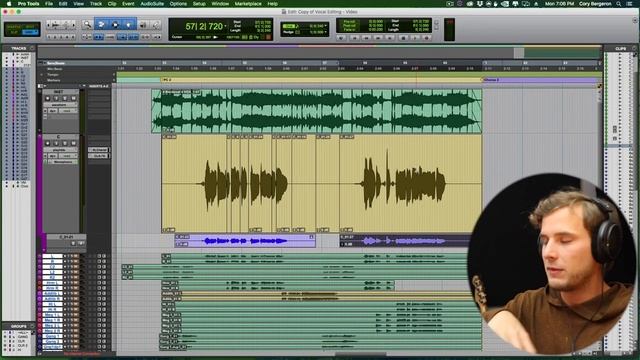Solo the C track
This screenshot has width=640, height=360.
tap(65, 143)
